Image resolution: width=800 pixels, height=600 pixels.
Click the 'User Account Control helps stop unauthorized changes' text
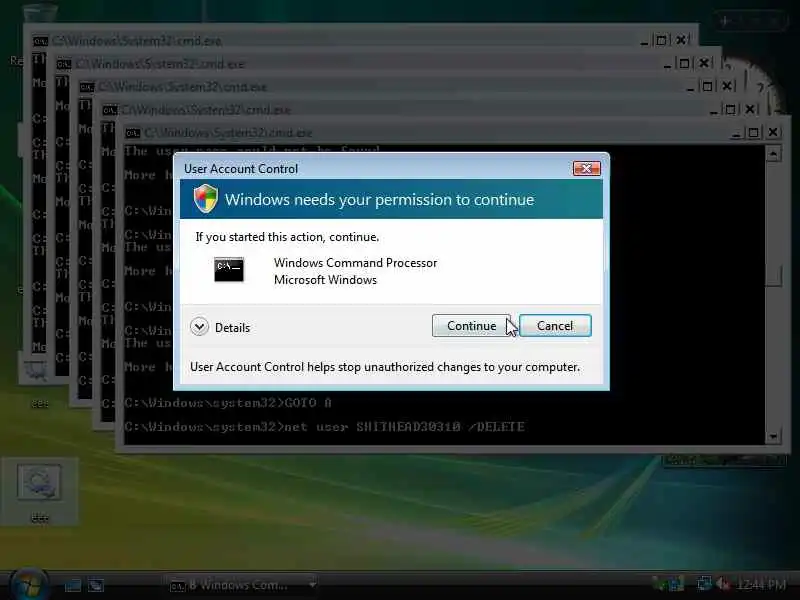coord(385,367)
